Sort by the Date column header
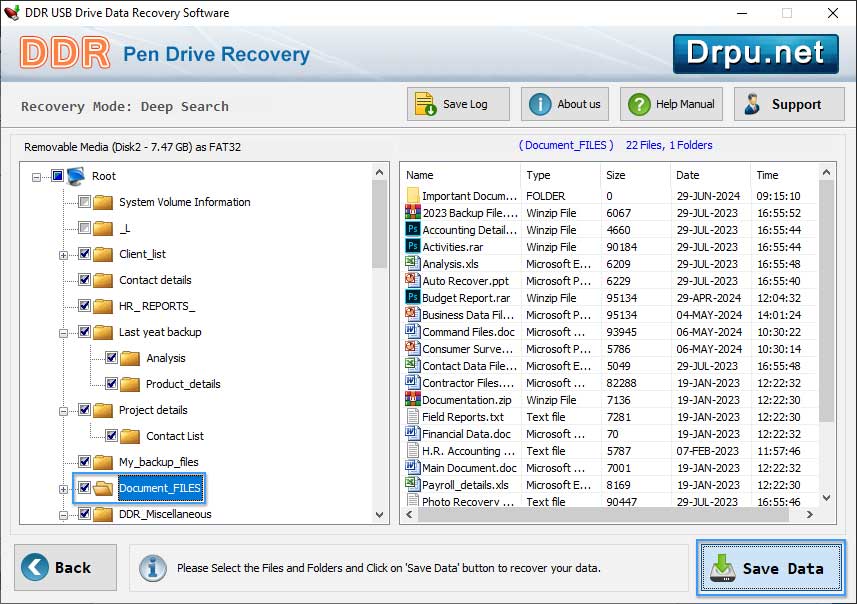 711,175
